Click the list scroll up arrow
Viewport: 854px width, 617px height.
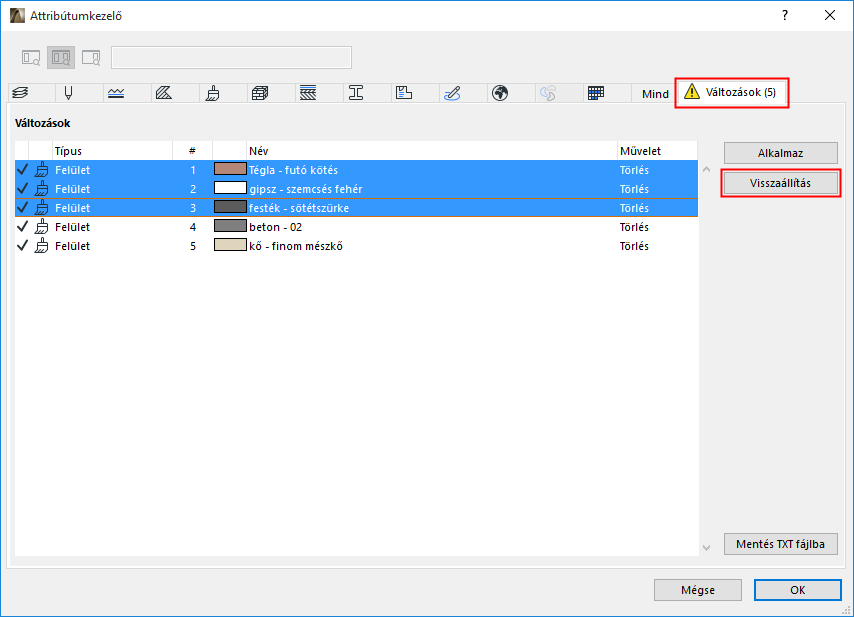click(x=706, y=169)
